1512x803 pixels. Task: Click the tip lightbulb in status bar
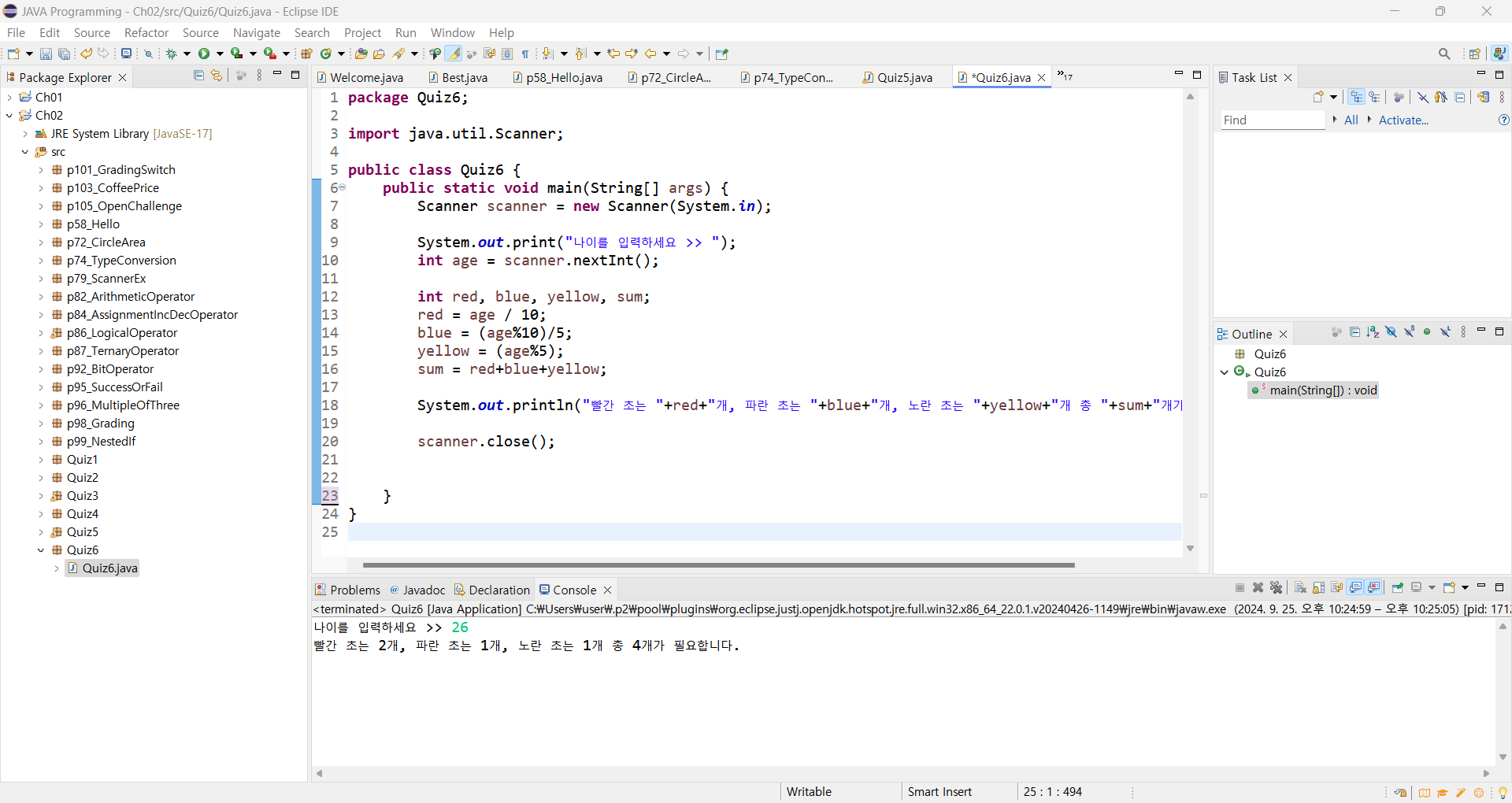1503,792
